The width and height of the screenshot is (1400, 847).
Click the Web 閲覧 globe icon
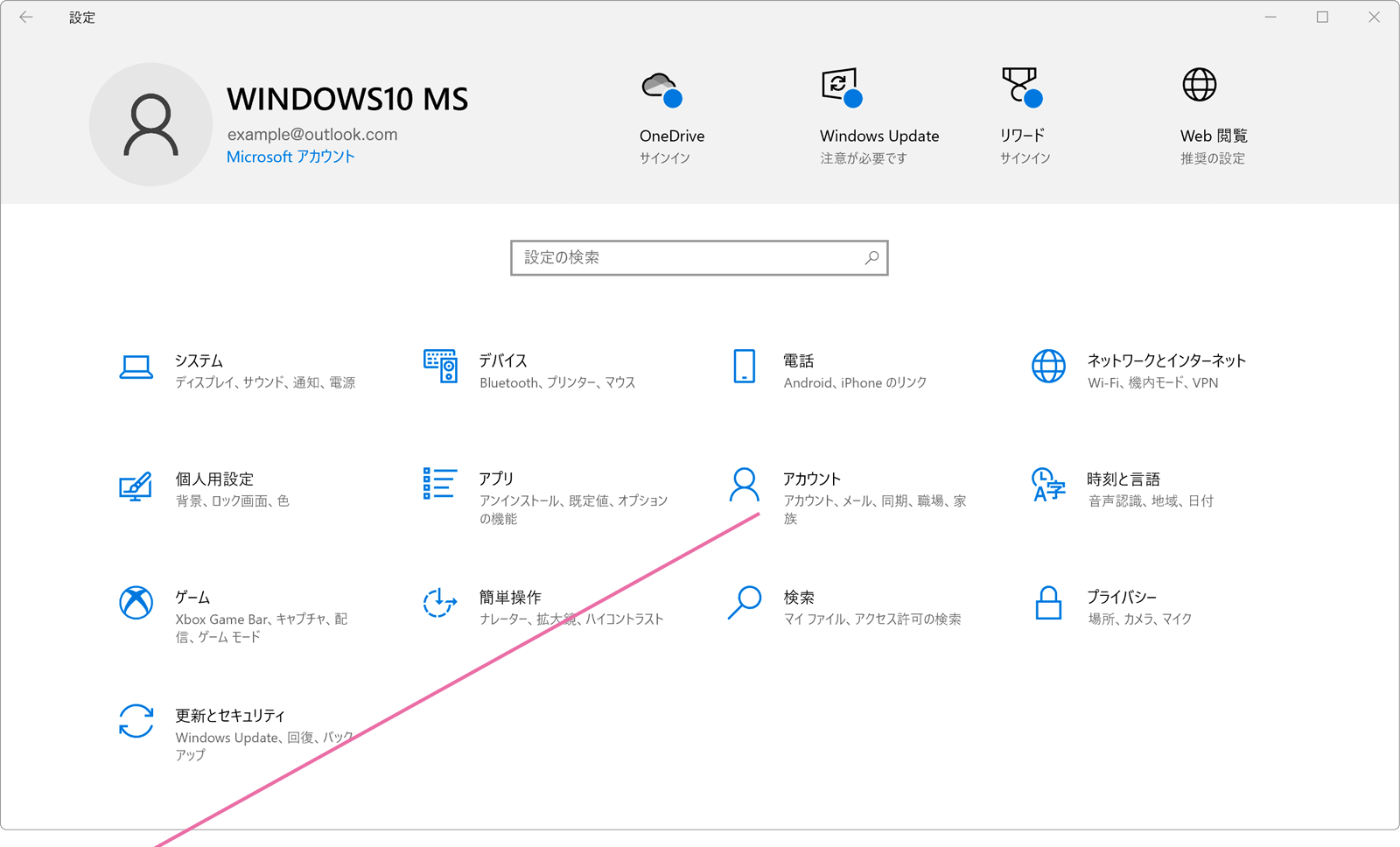pyautogui.click(x=1200, y=85)
